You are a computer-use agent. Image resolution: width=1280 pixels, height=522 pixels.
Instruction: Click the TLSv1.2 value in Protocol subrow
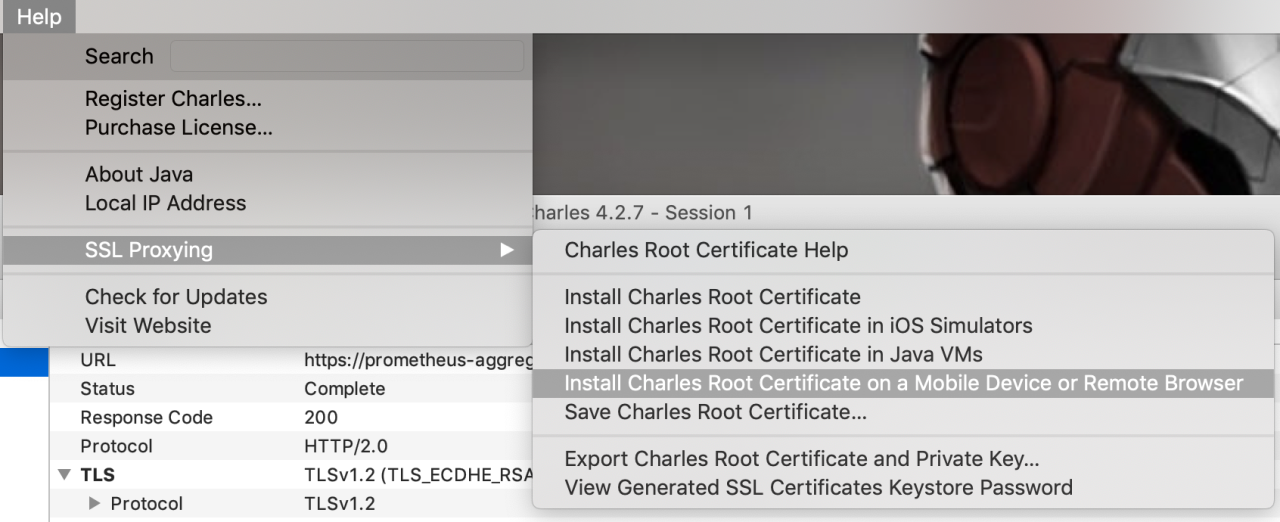click(x=339, y=503)
